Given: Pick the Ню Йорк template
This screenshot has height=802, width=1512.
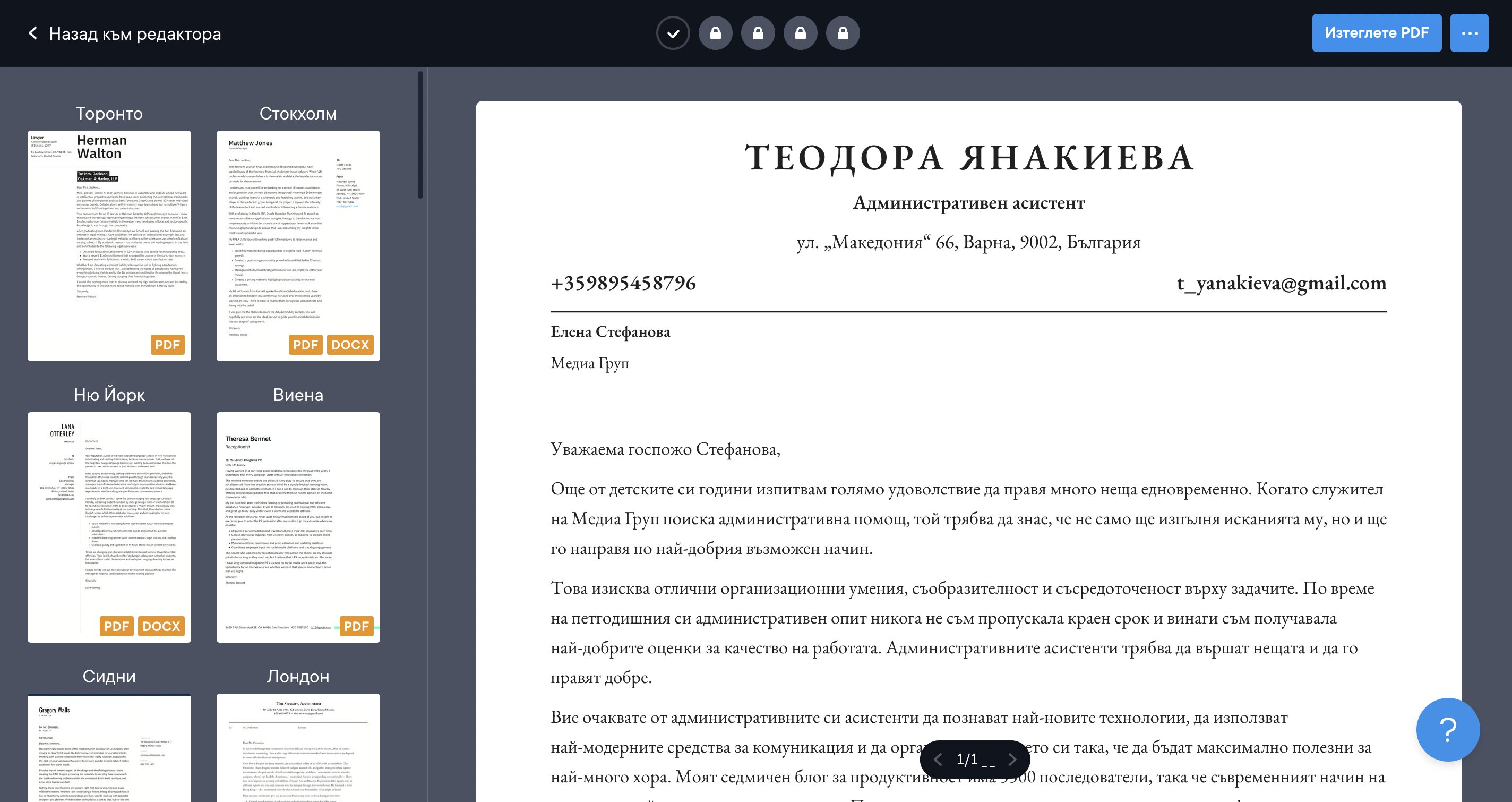Looking at the screenshot, I should tap(109, 527).
